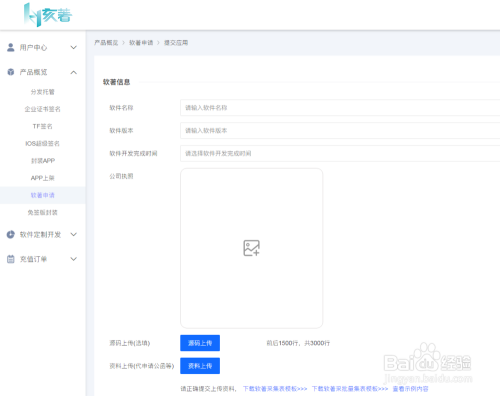Click 提交应用 in the breadcrumb

pyautogui.click(x=176, y=43)
